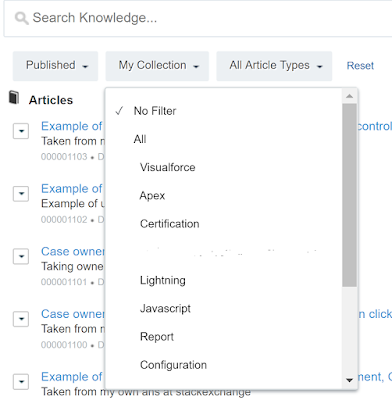Expand the Published status dropdown
The image size is (392, 400).
coord(55,66)
